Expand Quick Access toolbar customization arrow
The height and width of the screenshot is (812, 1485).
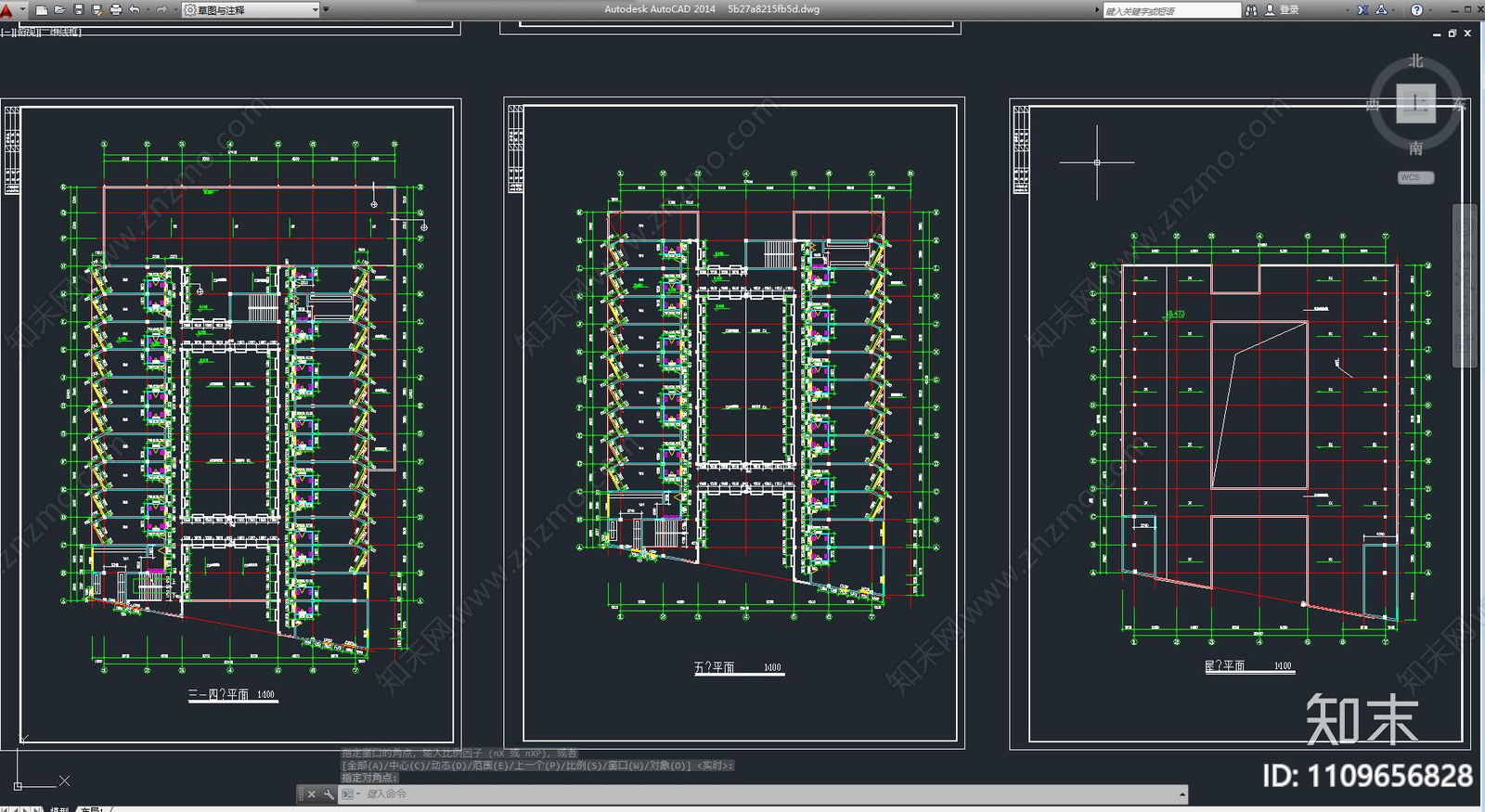pyautogui.click(x=326, y=10)
